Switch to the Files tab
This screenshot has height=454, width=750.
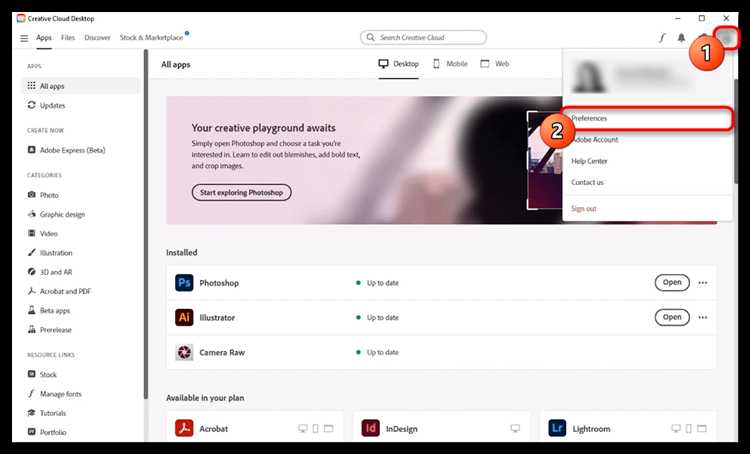point(68,37)
